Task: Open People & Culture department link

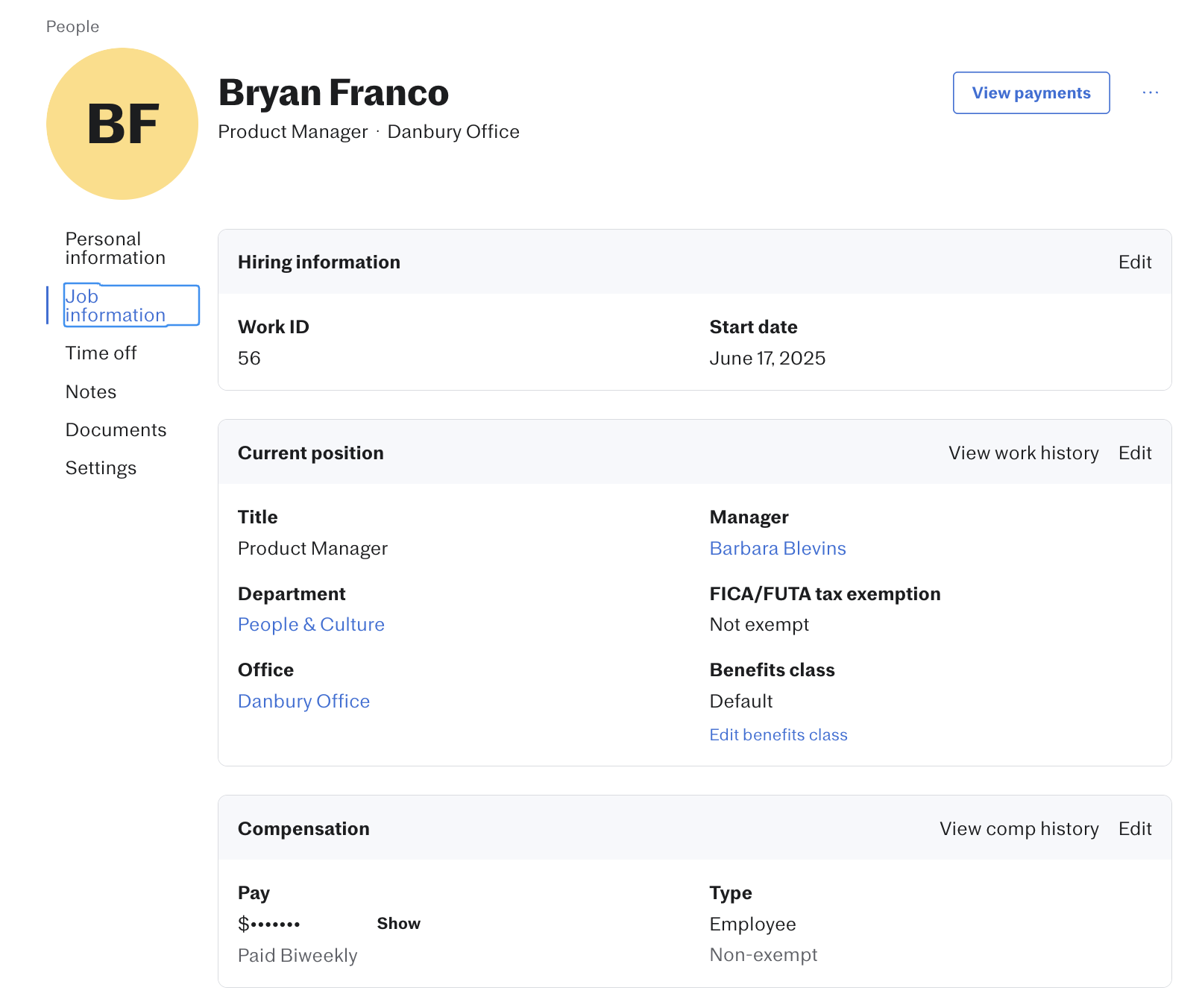Action: click(x=311, y=624)
